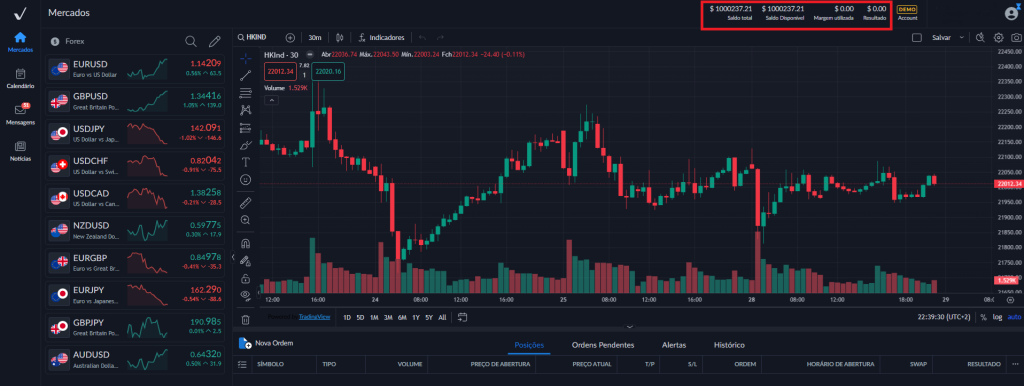Click the HKInd legend minus button

[310, 55]
